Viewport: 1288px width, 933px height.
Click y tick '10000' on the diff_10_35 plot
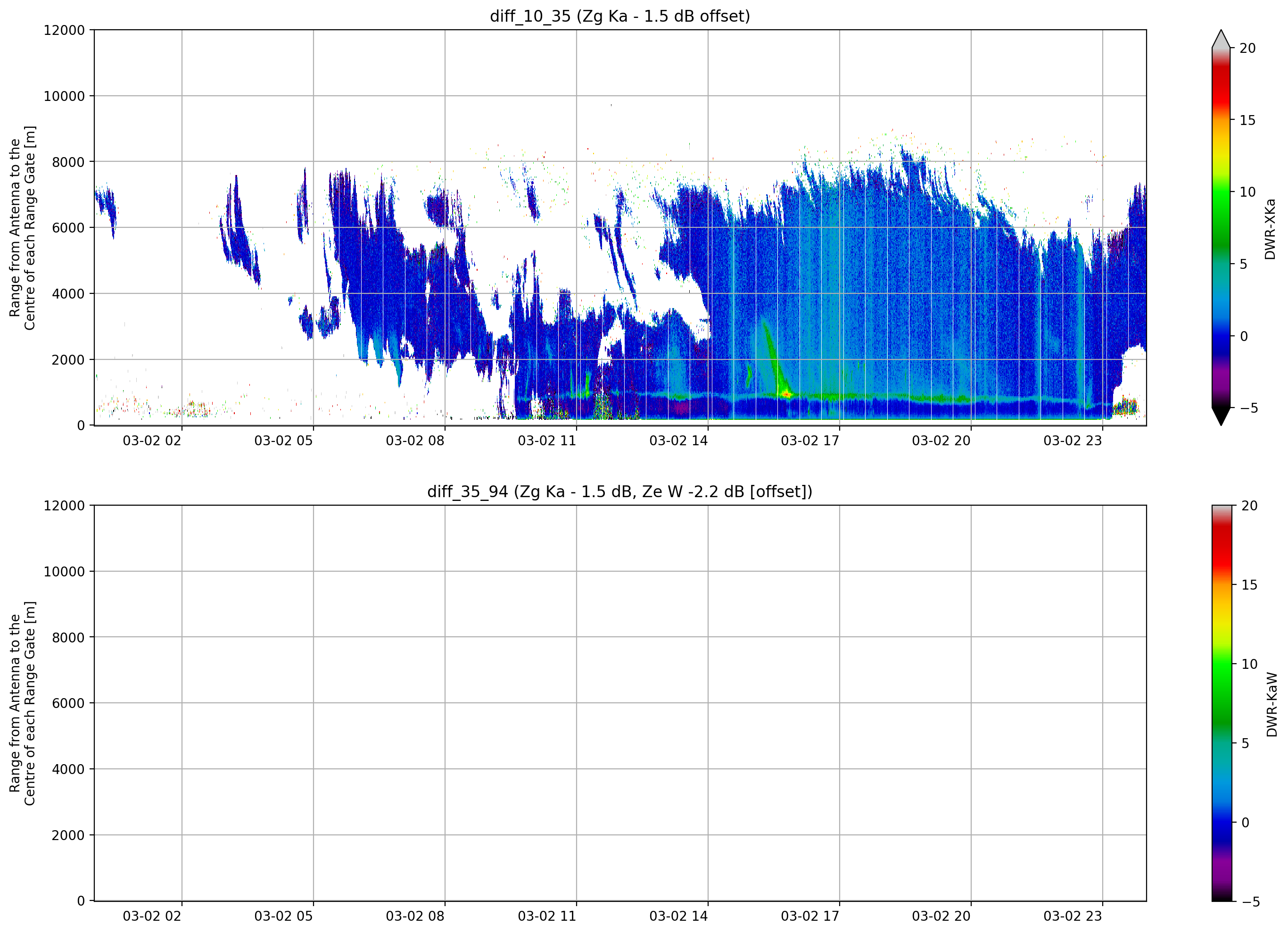tap(64, 96)
